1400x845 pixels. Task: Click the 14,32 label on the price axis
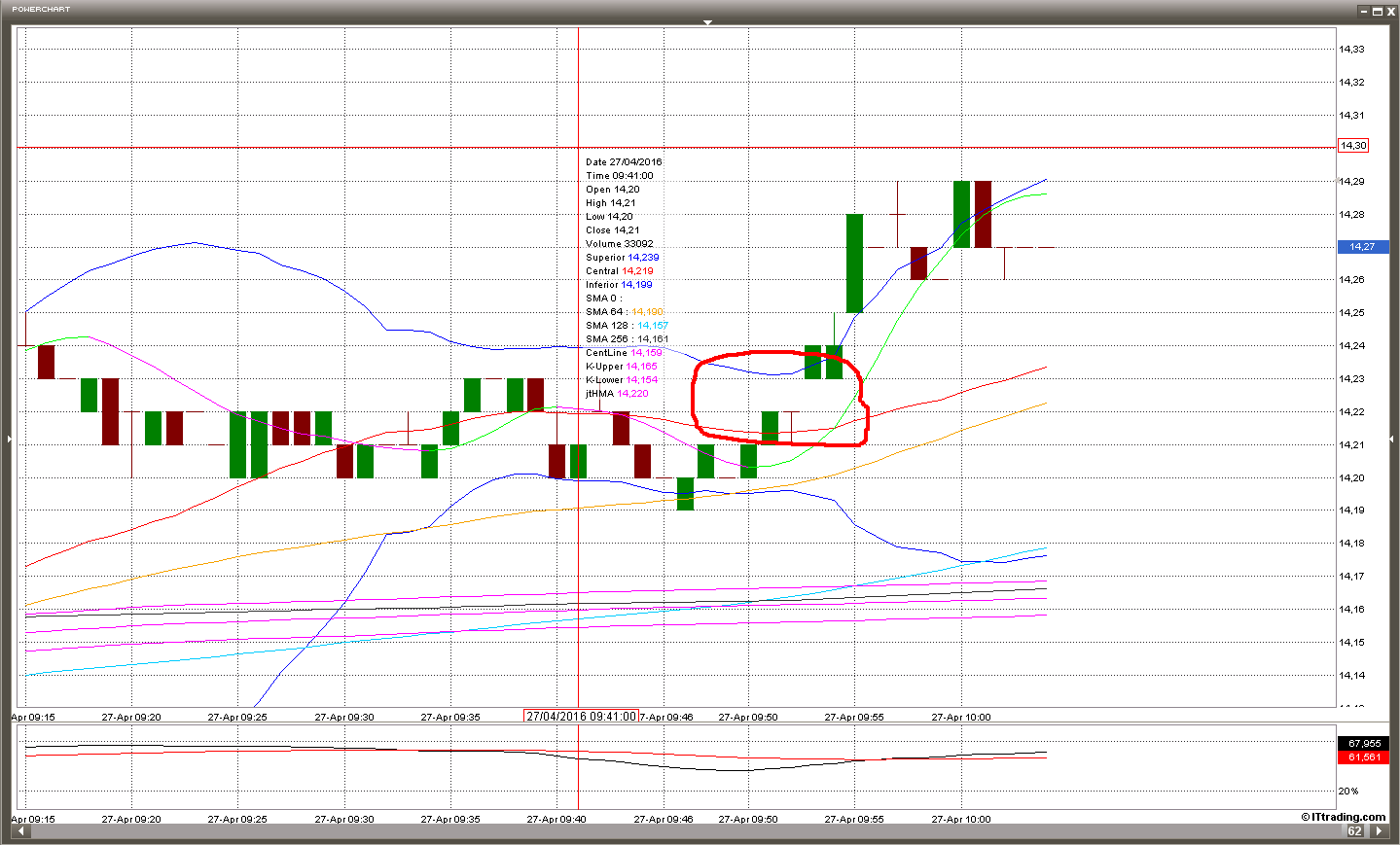click(x=1351, y=82)
